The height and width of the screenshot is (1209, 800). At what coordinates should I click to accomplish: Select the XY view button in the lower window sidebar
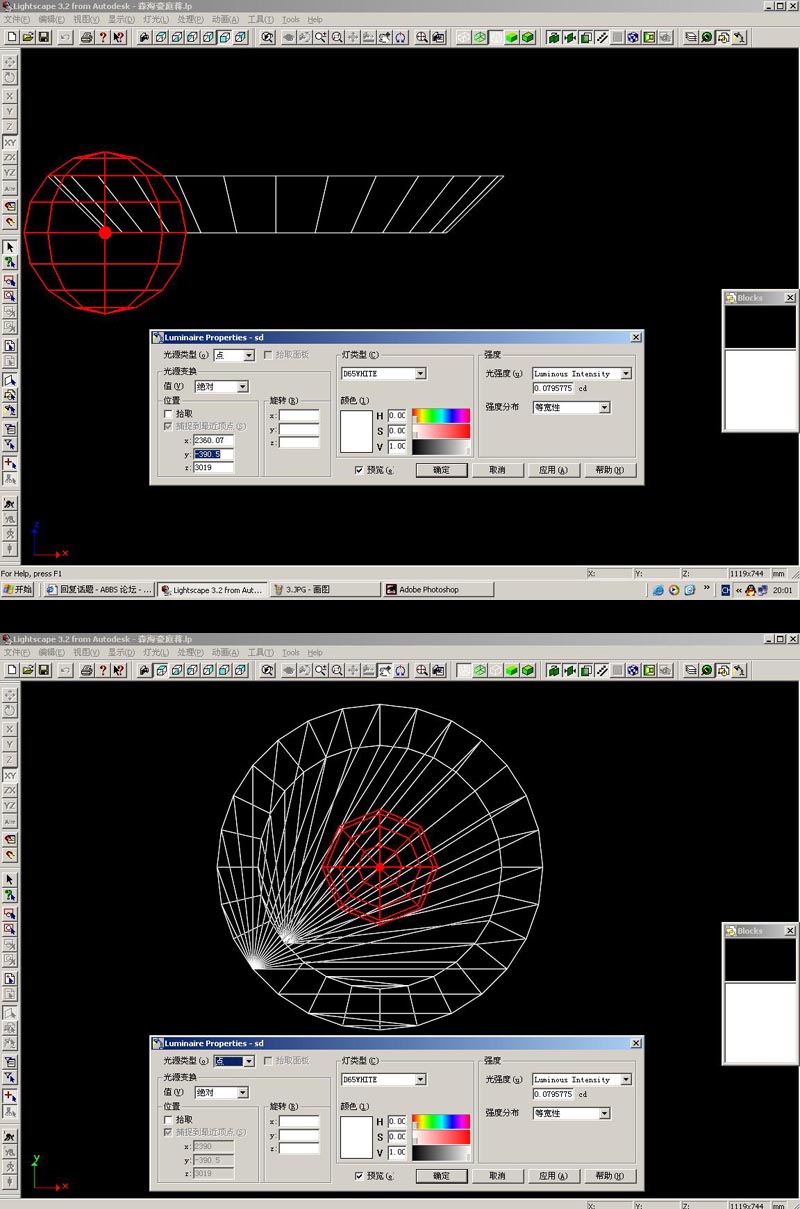10,775
